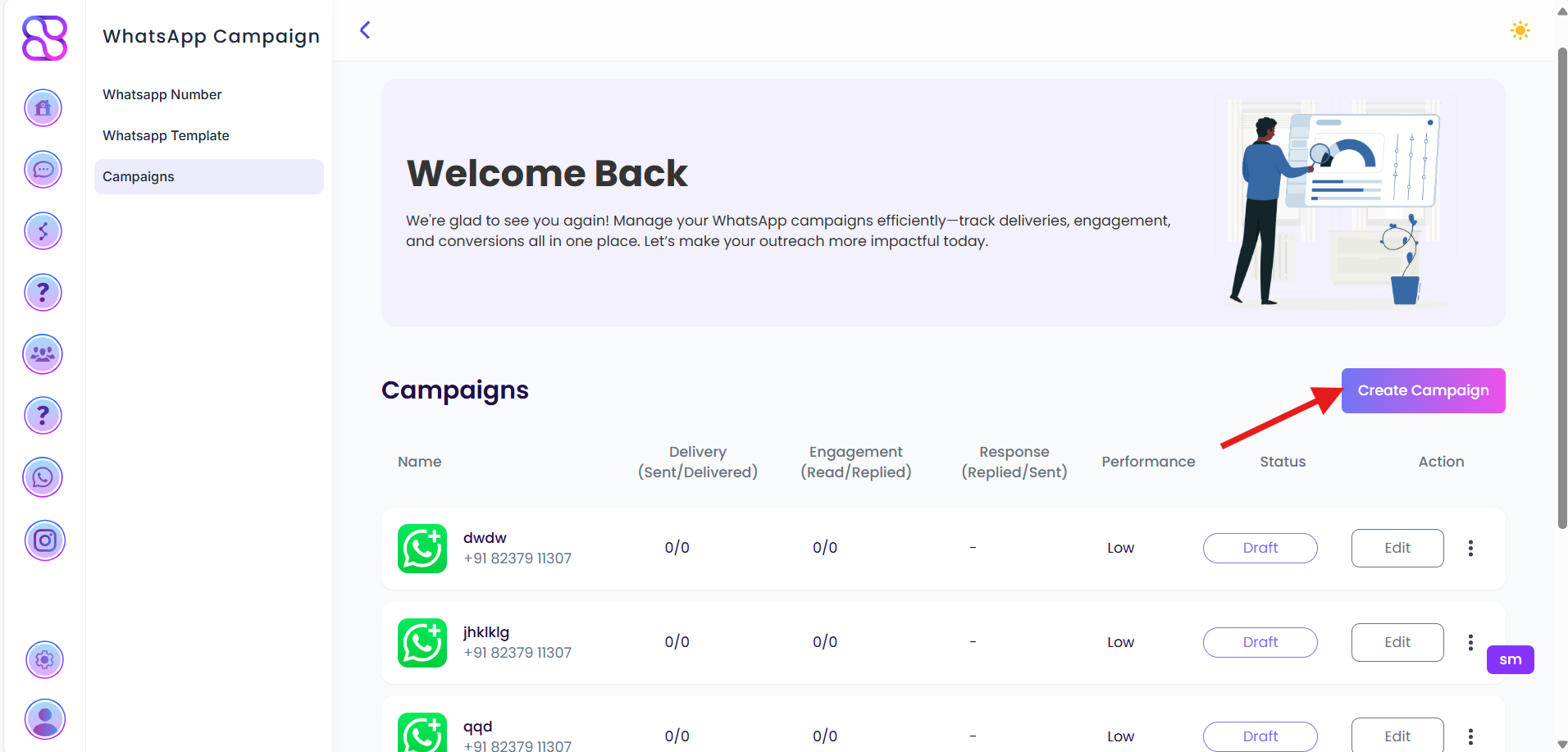Open the home icon in sidebar

point(43,107)
